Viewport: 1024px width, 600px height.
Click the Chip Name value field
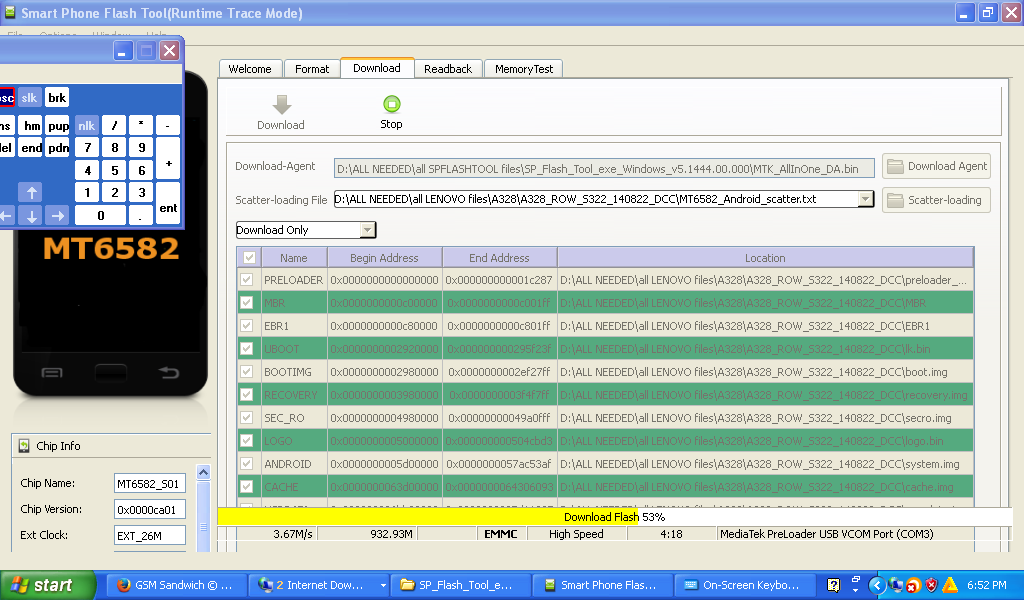150,484
